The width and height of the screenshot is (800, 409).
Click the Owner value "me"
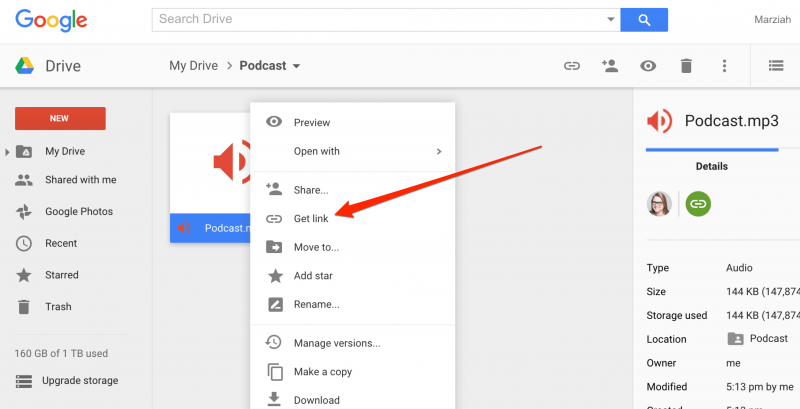coord(733,363)
